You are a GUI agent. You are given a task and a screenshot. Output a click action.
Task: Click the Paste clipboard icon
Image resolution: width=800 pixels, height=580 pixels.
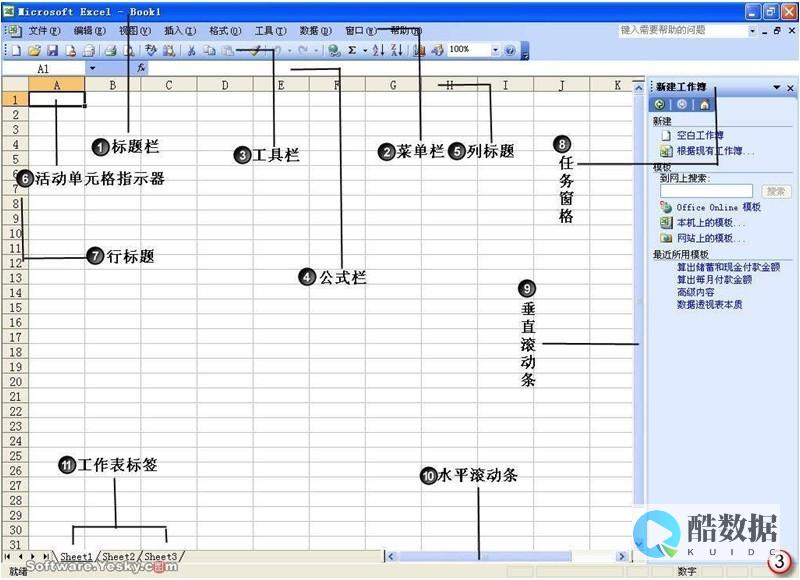pyautogui.click(x=228, y=50)
